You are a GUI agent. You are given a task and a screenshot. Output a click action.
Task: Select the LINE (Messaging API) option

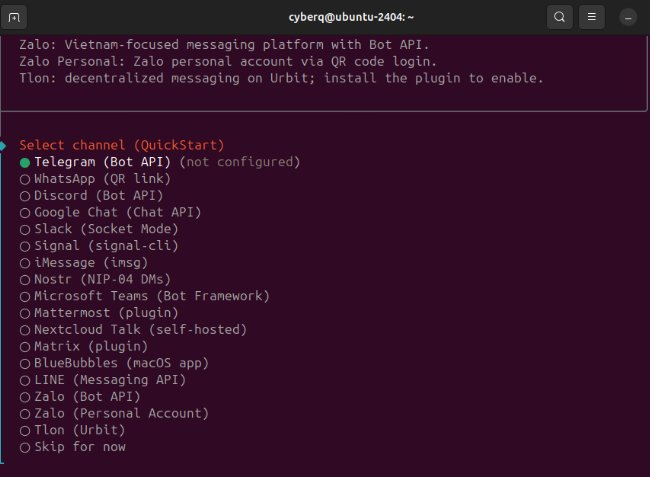(25, 380)
